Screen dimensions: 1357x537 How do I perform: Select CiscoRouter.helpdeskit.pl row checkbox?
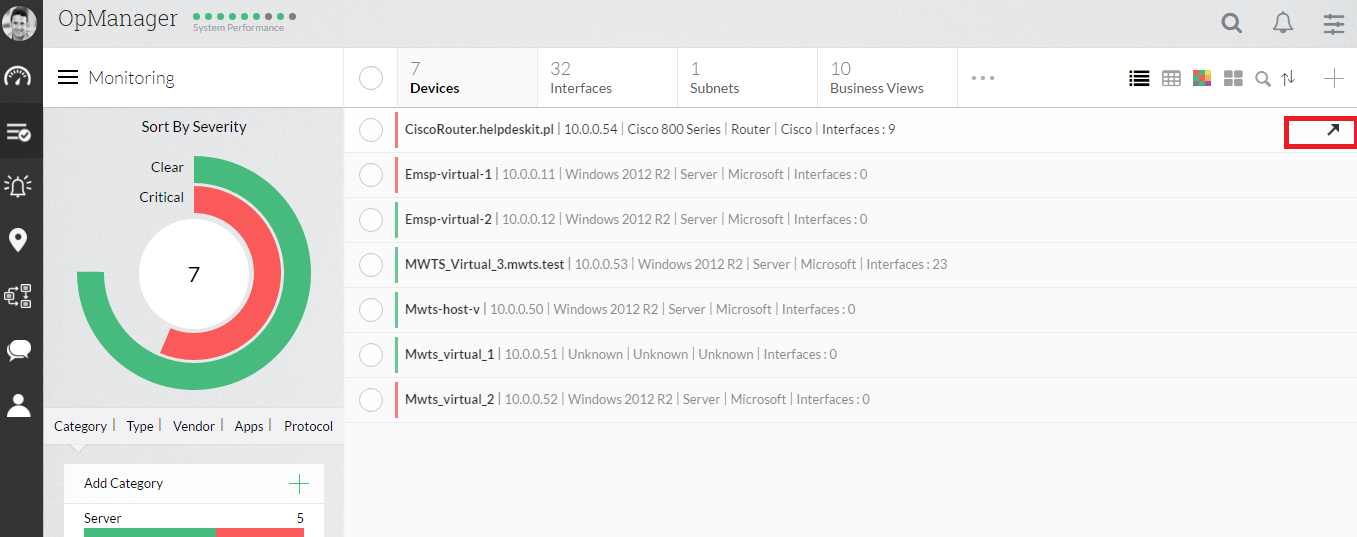(x=371, y=130)
